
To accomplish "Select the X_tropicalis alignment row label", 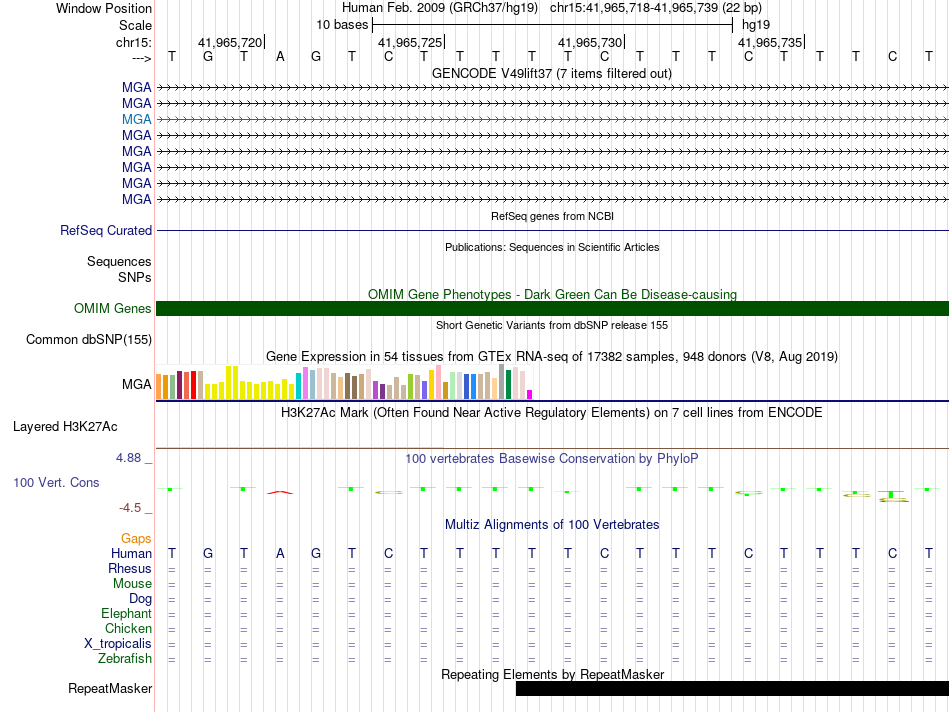I will [118, 644].
